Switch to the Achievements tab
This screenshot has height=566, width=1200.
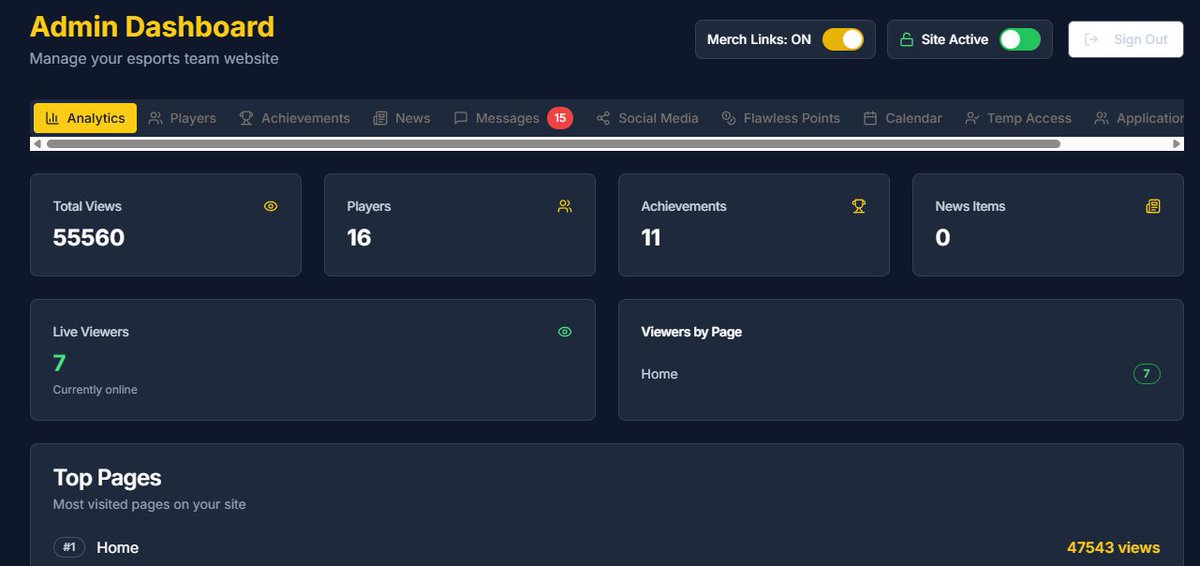[294, 118]
